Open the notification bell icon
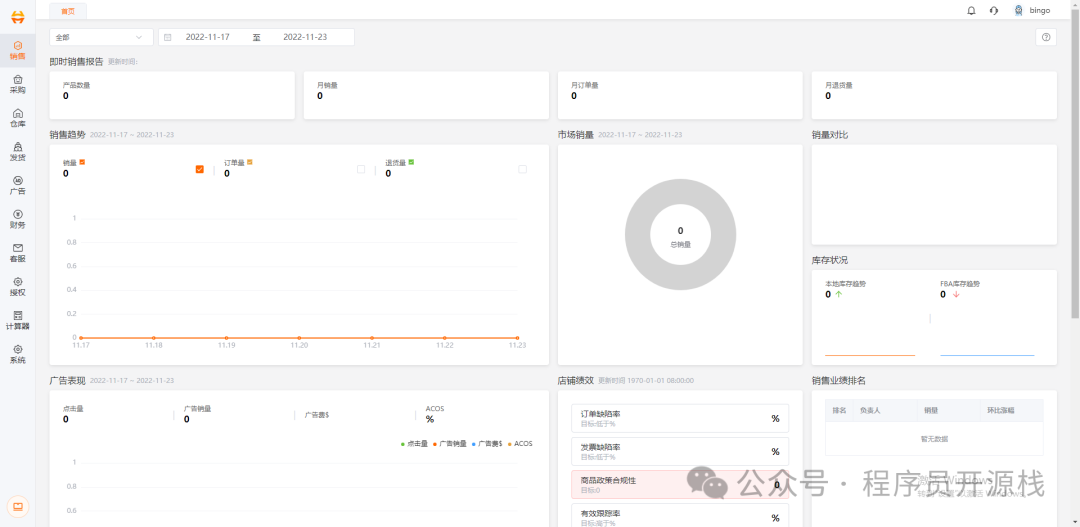 pos(971,10)
